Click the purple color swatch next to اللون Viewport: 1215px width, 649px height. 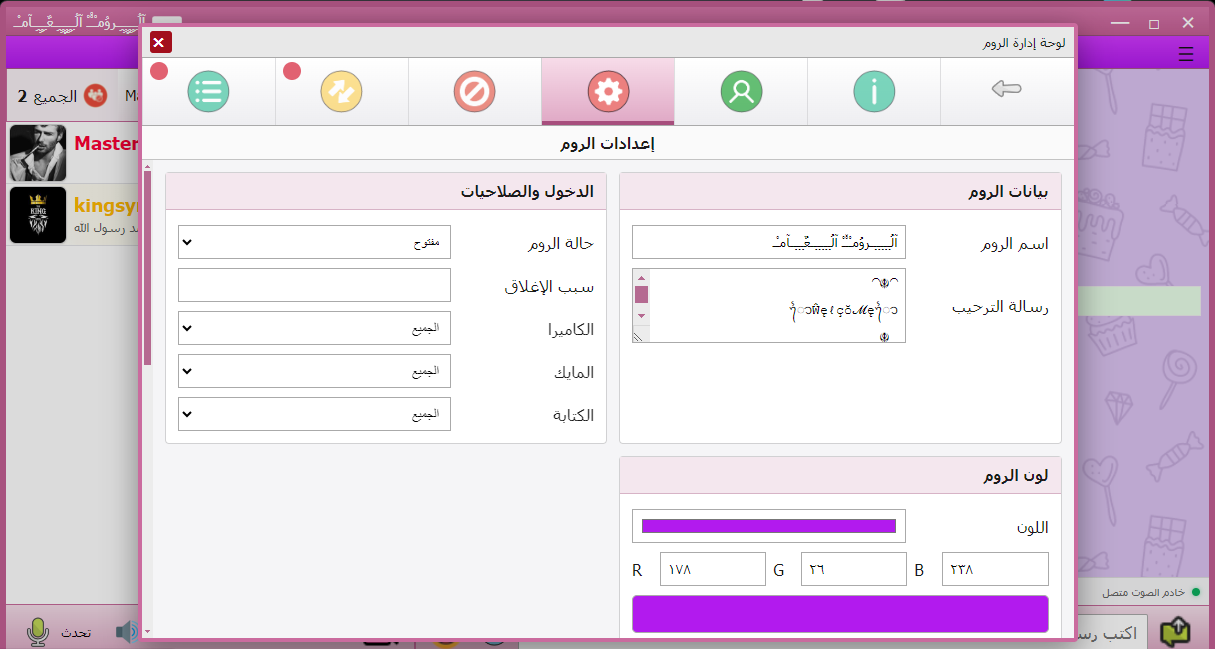coord(769,526)
